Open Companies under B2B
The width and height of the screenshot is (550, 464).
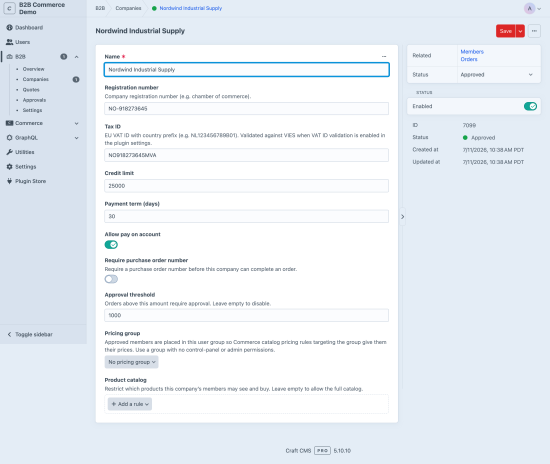point(35,79)
